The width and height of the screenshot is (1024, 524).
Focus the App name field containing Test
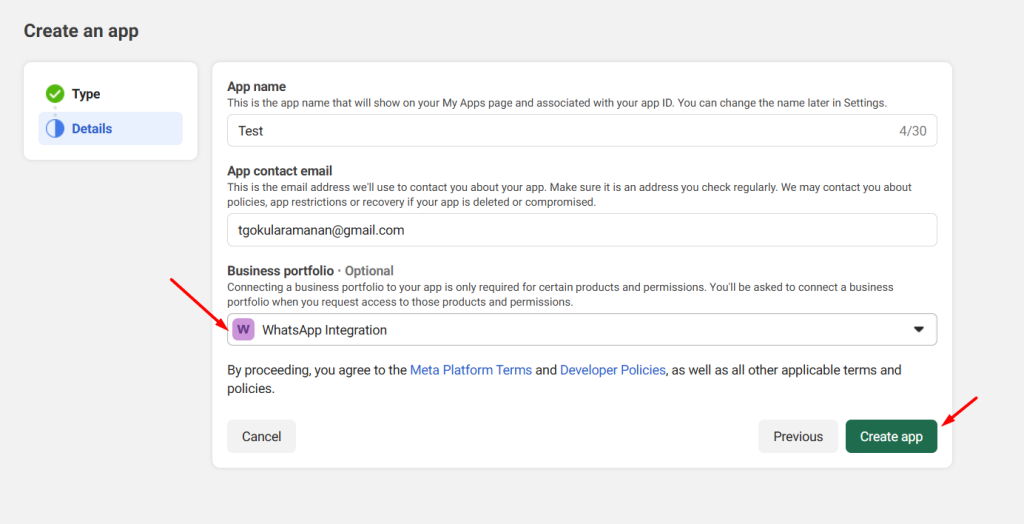(560, 131)
